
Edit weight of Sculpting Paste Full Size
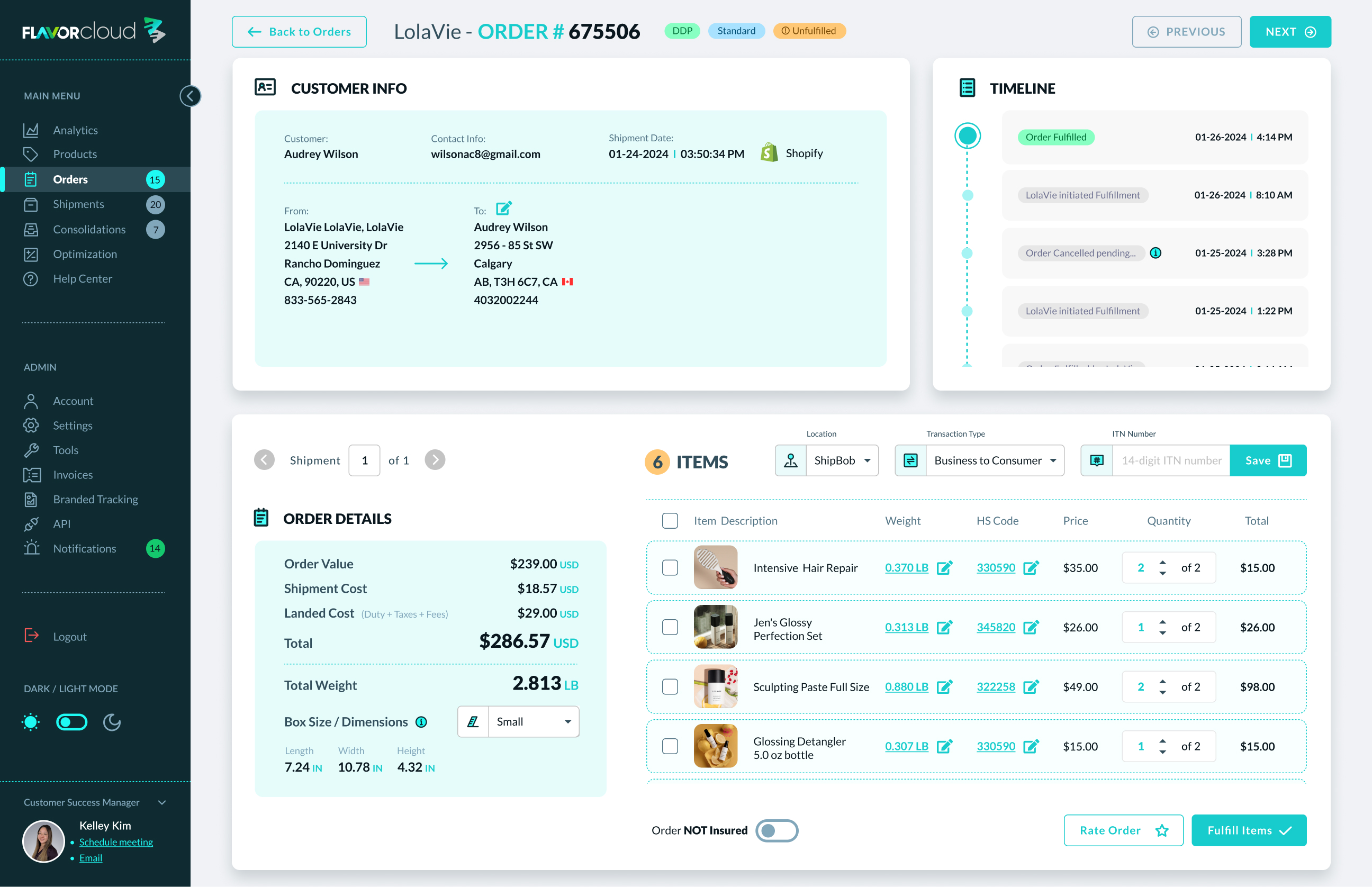[x=944, y=686]
